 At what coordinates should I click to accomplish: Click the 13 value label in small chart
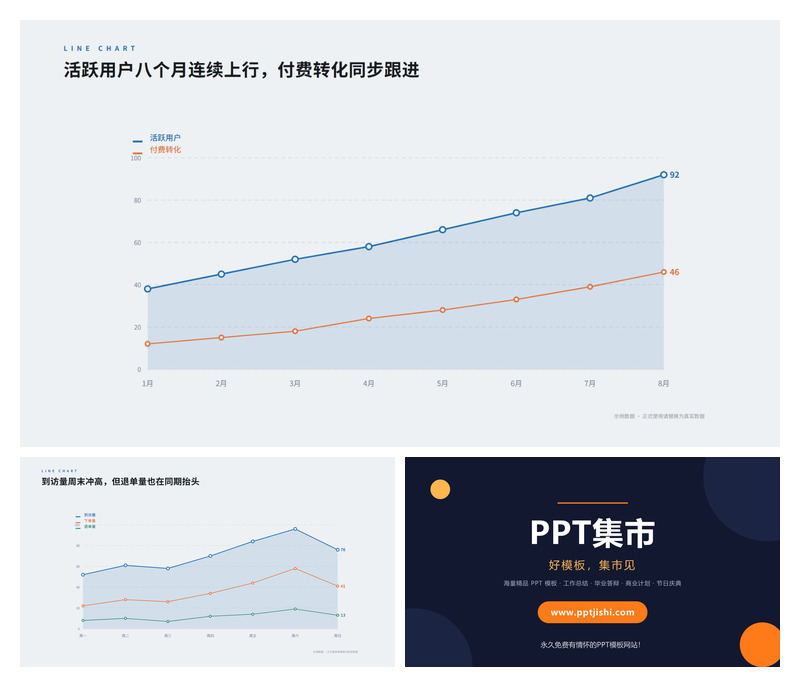point(343,616)
